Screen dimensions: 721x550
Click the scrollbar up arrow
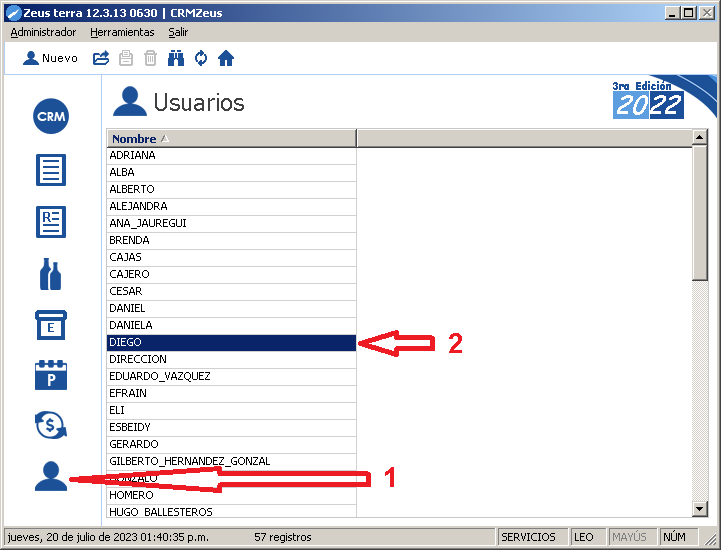(x=699, y=137)
